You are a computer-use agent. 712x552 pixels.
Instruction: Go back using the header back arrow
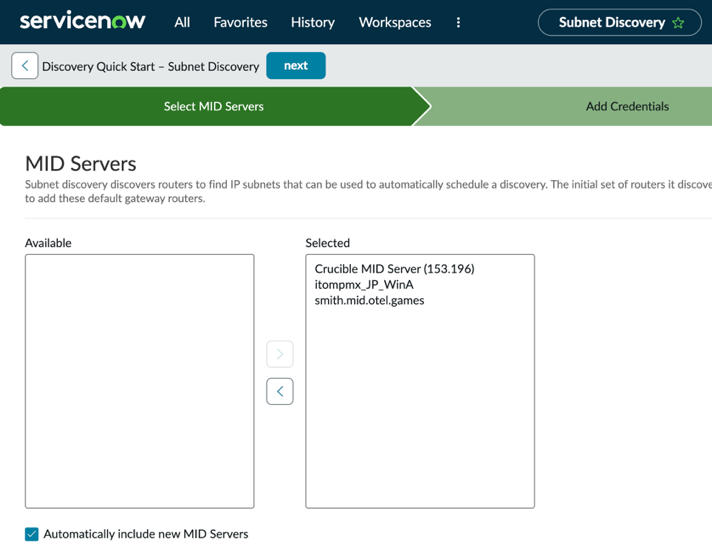coord(25,65)
